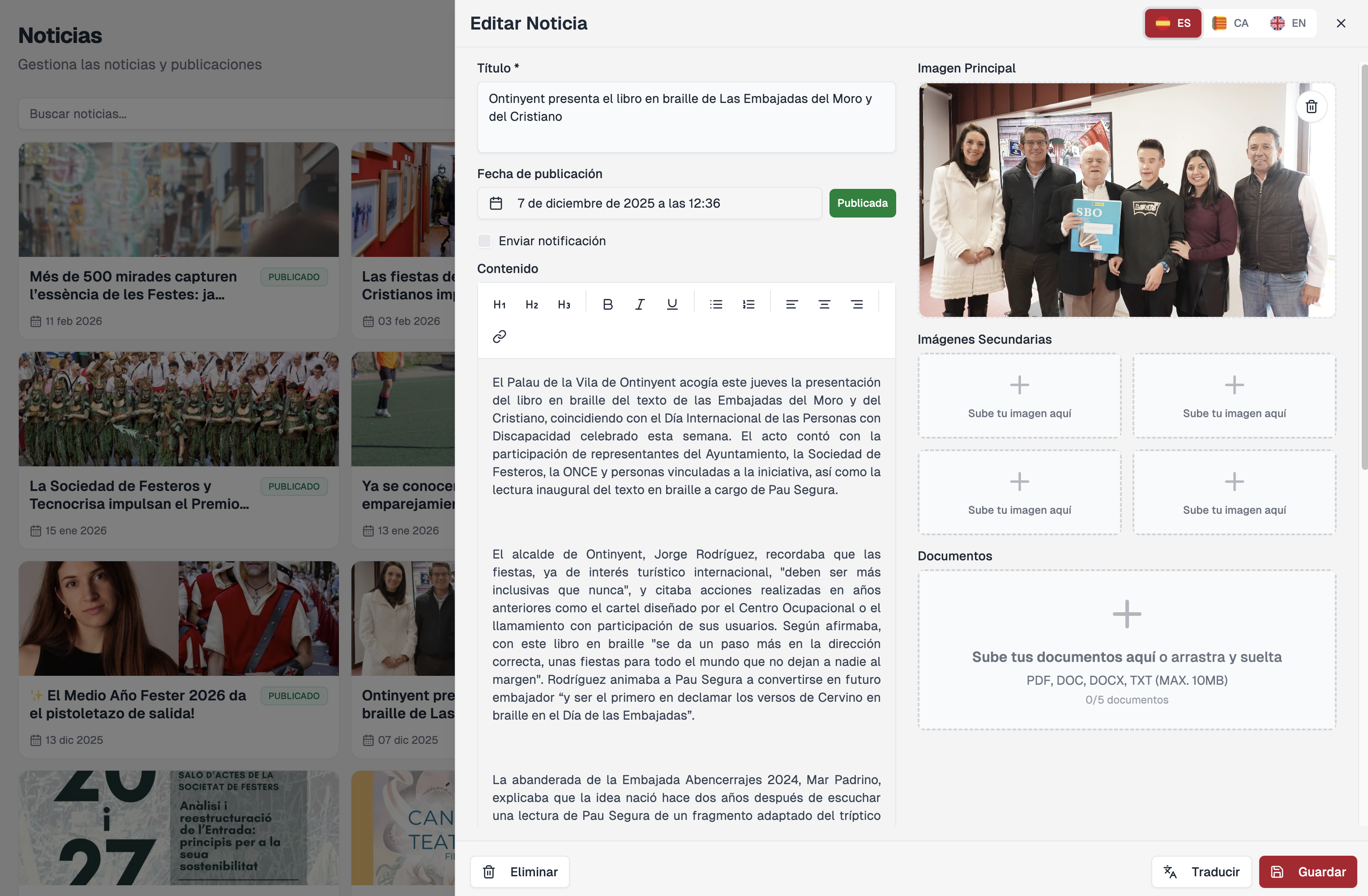Open news card 'Més de 500 mirades capturen'
Image resolution: width=1368 pixels, height=896 pixels.
pos(179,240)
